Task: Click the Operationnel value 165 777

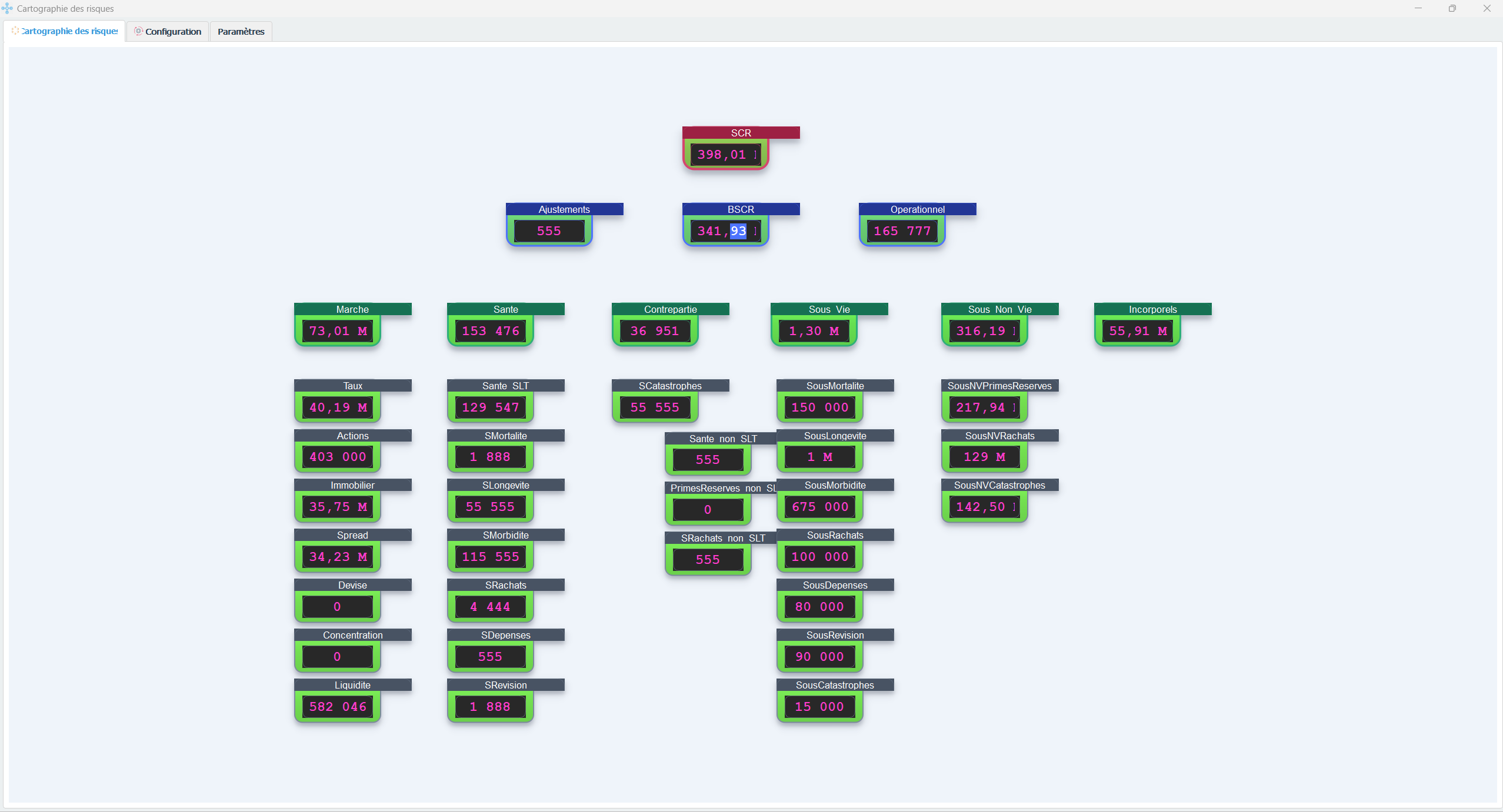Action: point(902,231)
